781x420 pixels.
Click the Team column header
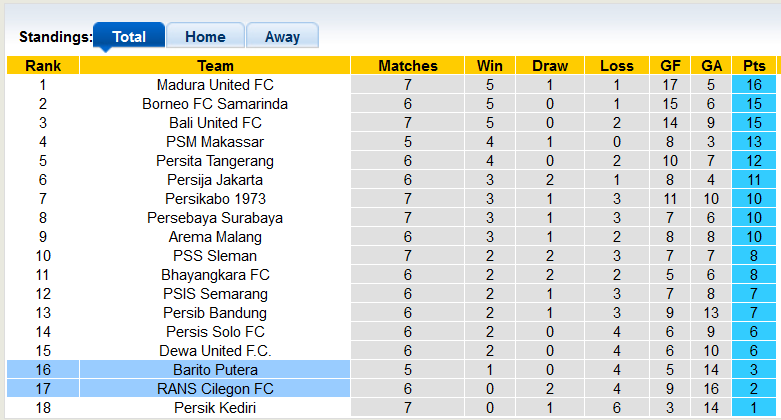[x=215, y=66]
